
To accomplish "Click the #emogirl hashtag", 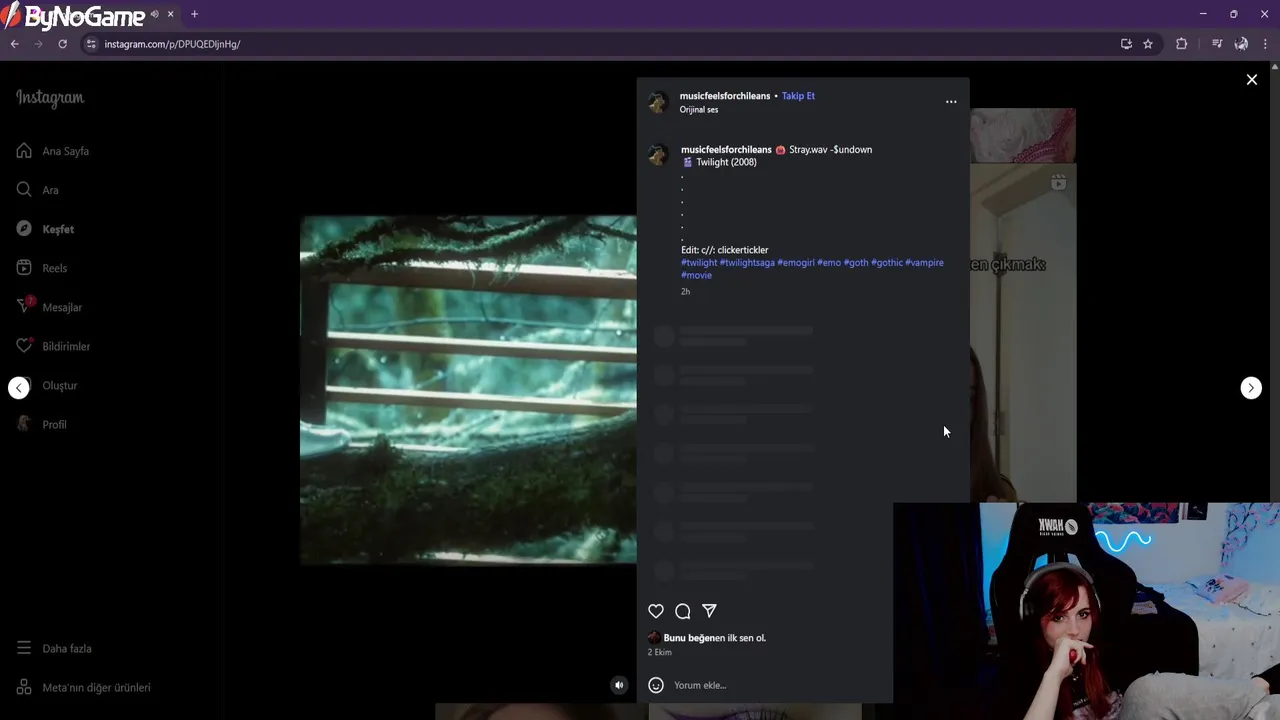I will coord(796,263).
